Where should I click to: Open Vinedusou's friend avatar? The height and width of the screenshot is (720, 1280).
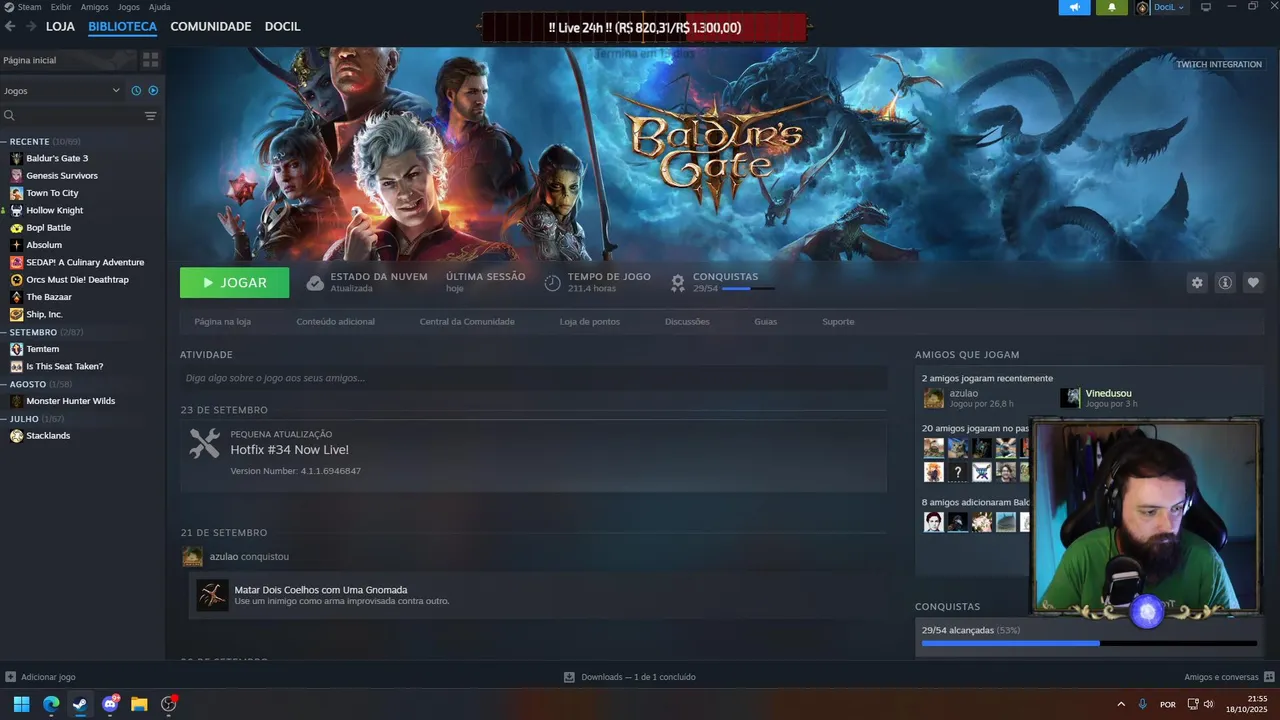1071,398
